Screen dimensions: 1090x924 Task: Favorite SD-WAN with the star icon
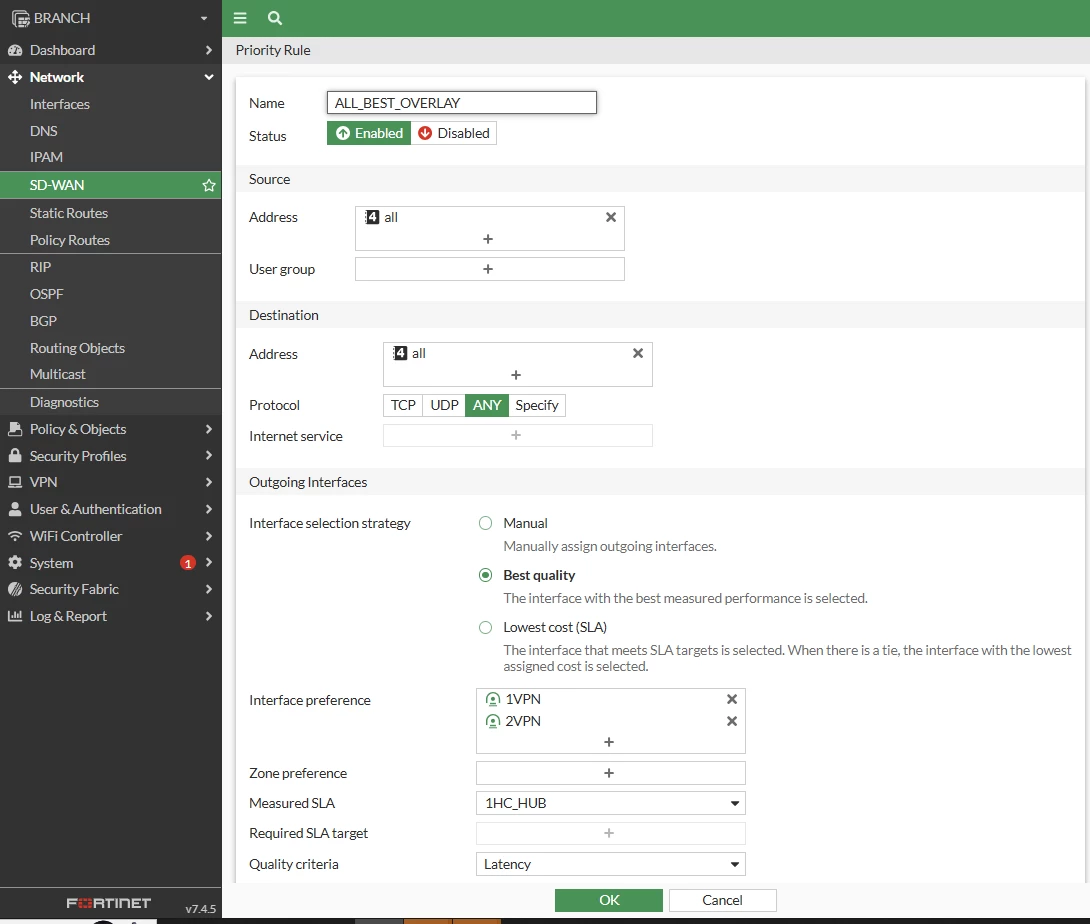[209, 185]
